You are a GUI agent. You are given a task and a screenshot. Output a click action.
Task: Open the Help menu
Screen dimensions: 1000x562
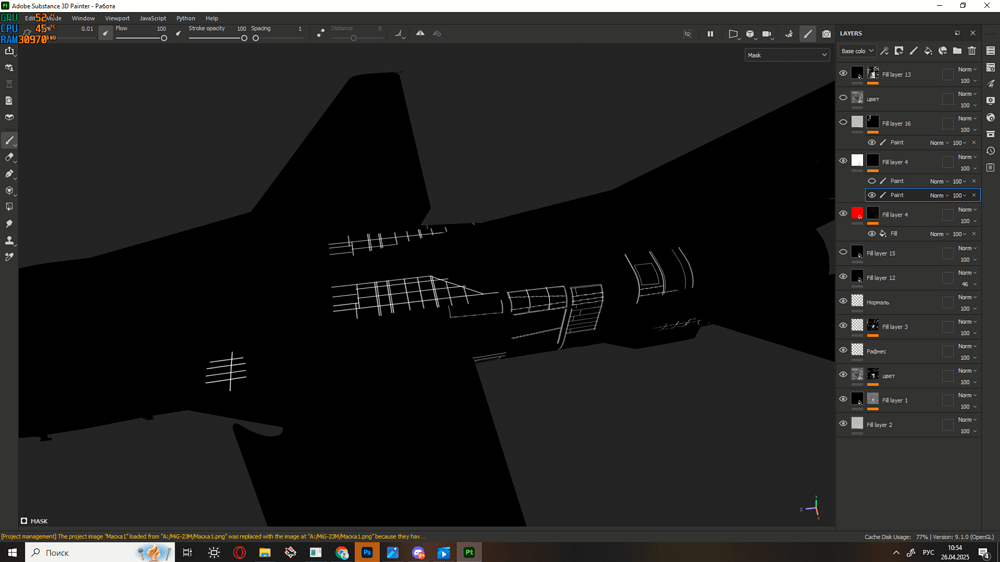[212, 18]
